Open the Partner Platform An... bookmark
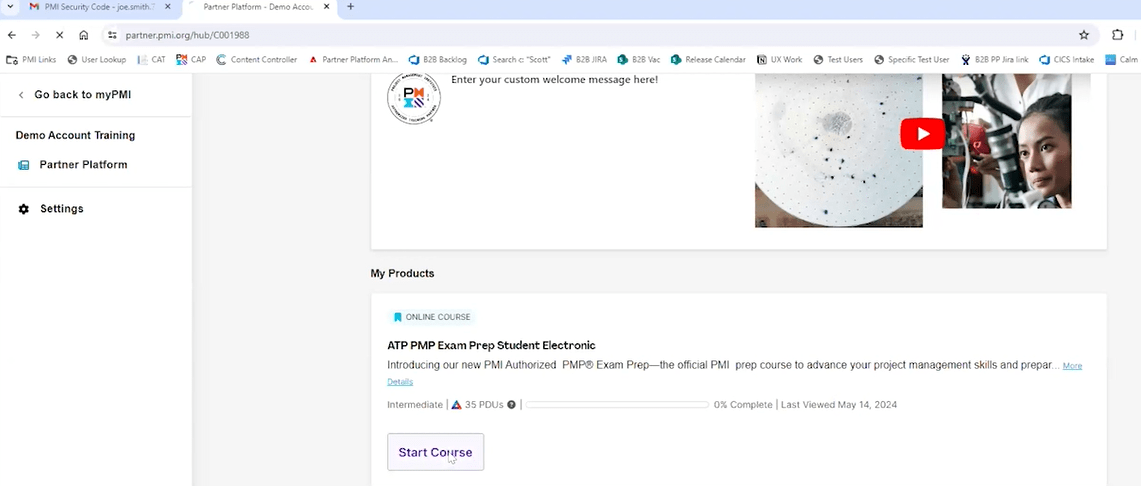The height and width of the screenshot is (486, 1141). pyautogui.click(x=354, y=60)
